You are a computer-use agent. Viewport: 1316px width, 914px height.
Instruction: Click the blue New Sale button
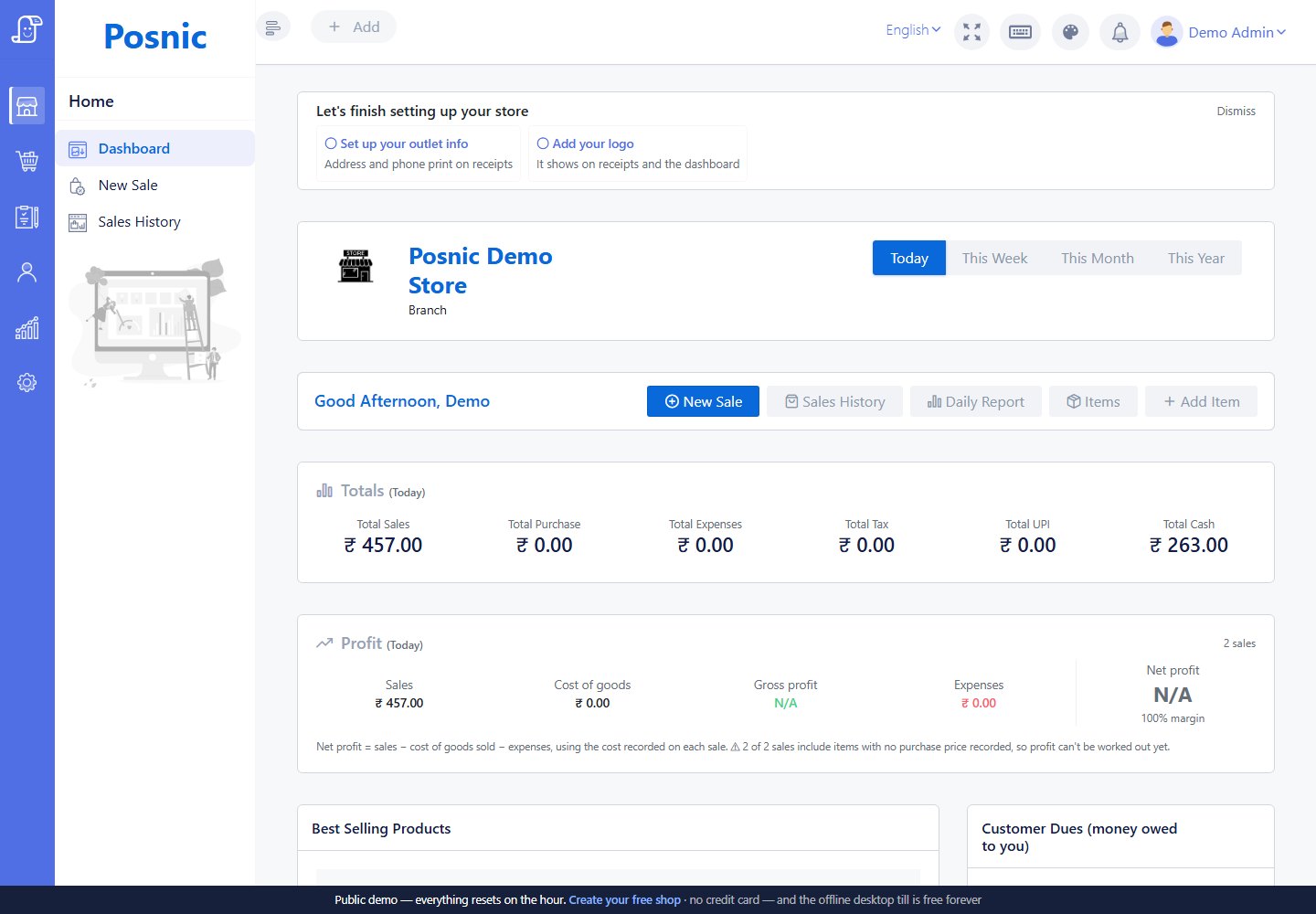click(x=703, y=401)
